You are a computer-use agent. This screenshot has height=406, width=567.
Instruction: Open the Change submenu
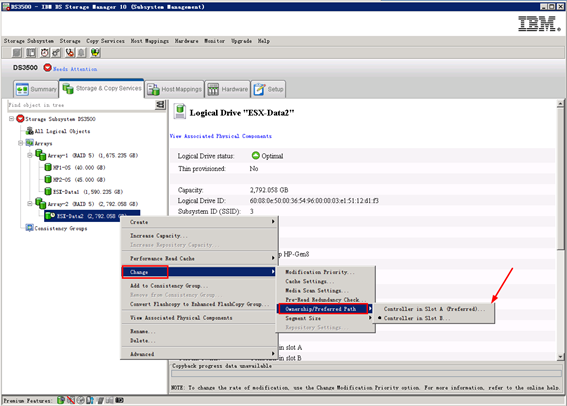point(199,272)
